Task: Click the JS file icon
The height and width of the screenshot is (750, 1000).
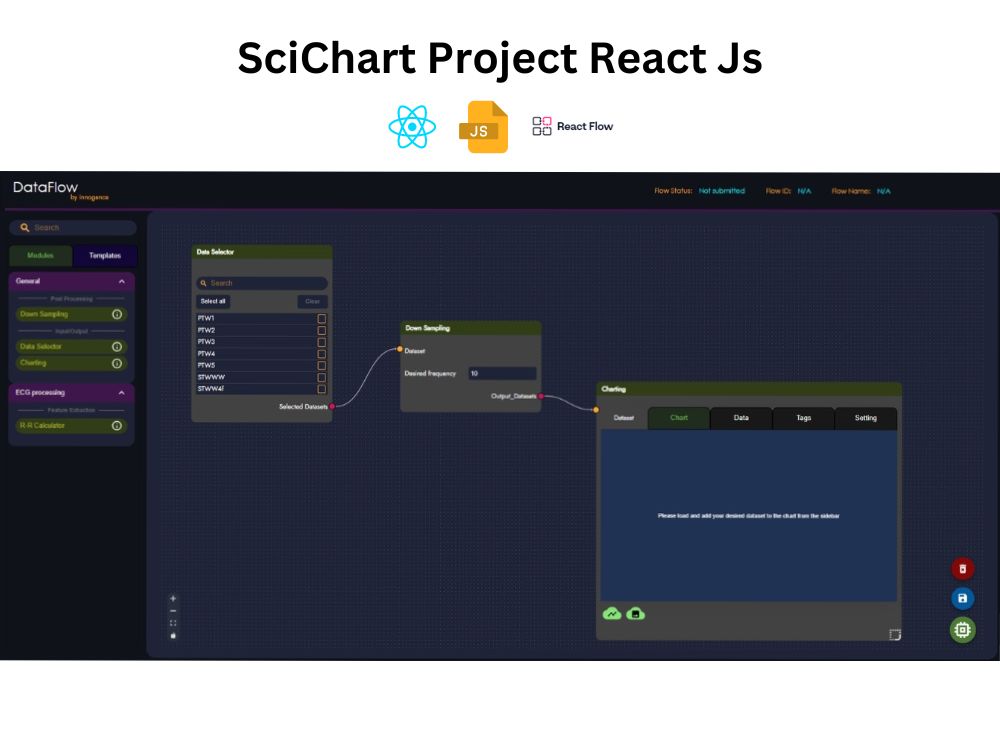Action: pyautogui.click(x=483, y=127)
